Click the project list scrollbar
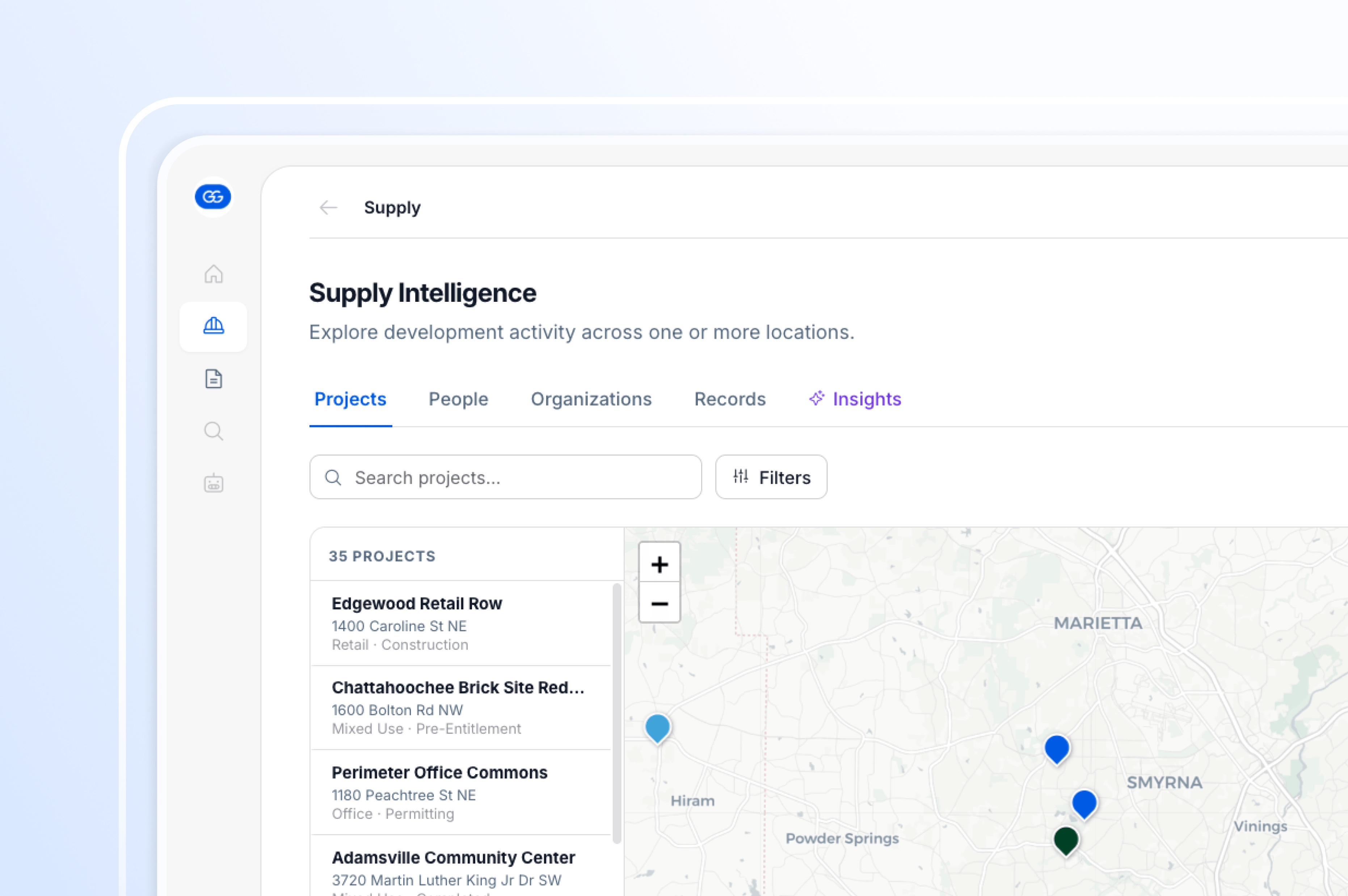Viewport: 1348px width, 896px height. [616, 713]
